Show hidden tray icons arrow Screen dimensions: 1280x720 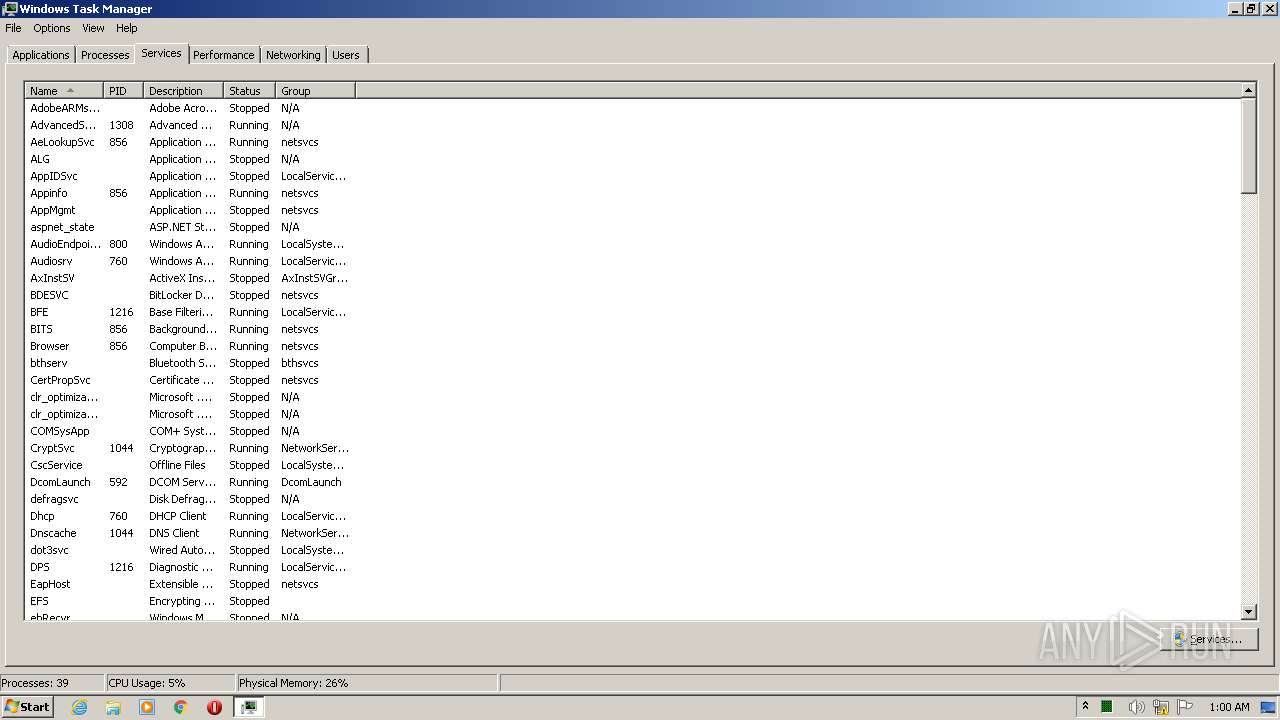pos(1085,707)
